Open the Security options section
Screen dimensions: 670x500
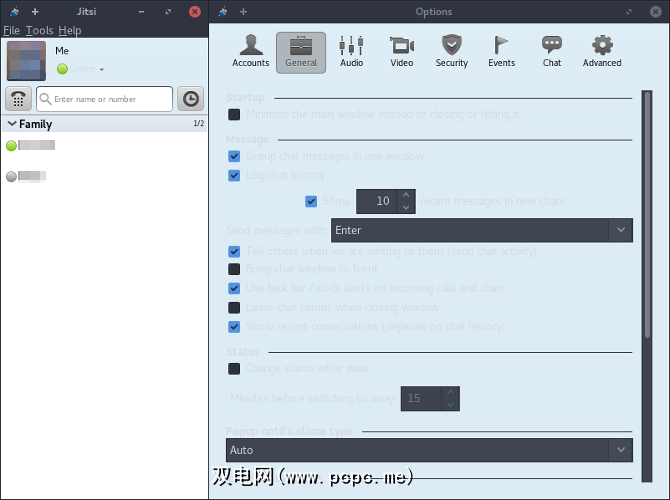pos(452,51)
